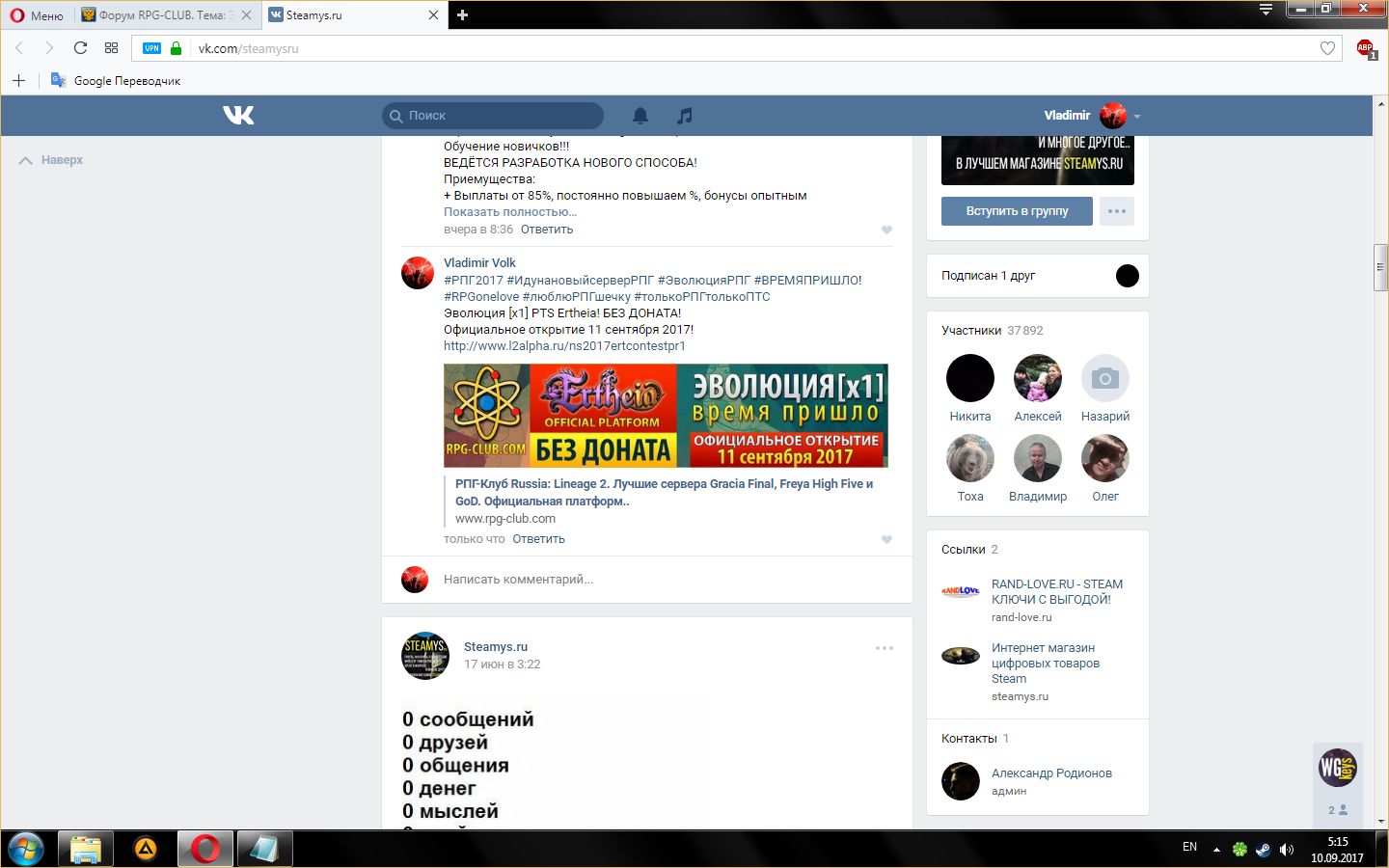This screenshot has height=868, width=1389.
Task: Click post date 17 июн в 3:22
Action: (502, 665)
